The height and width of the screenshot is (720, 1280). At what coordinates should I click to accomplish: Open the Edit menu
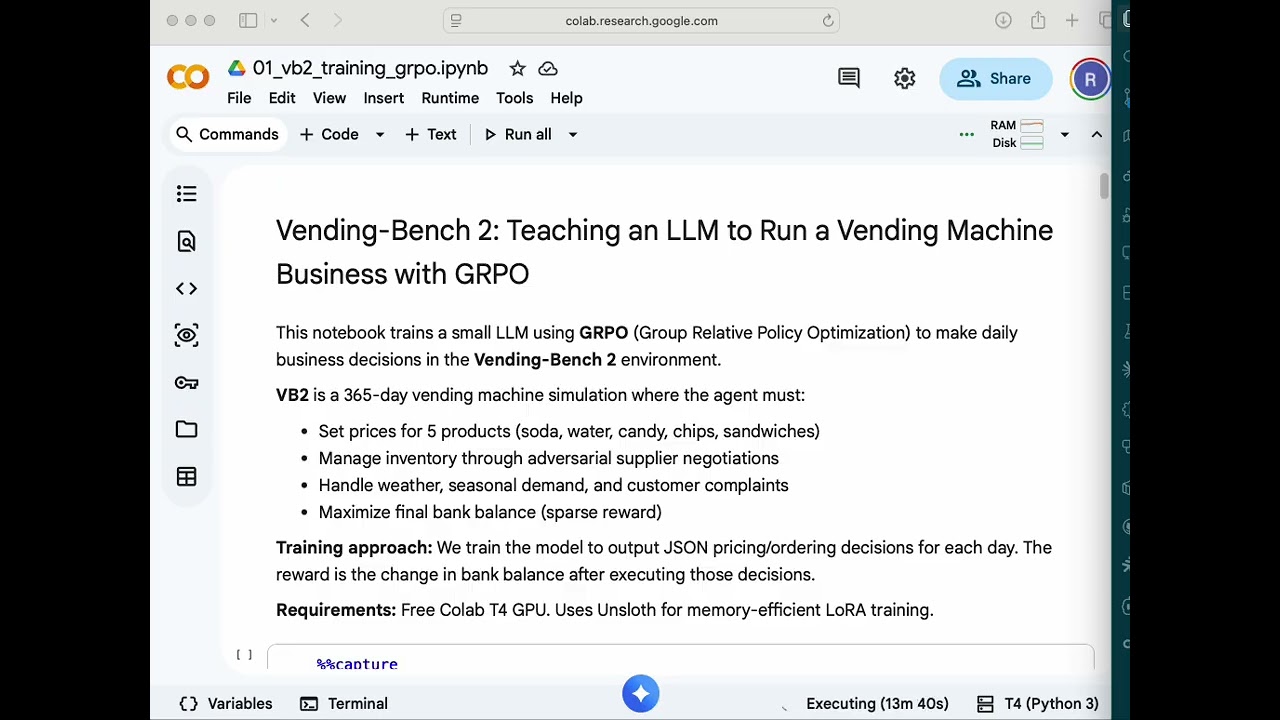[282, 98]
